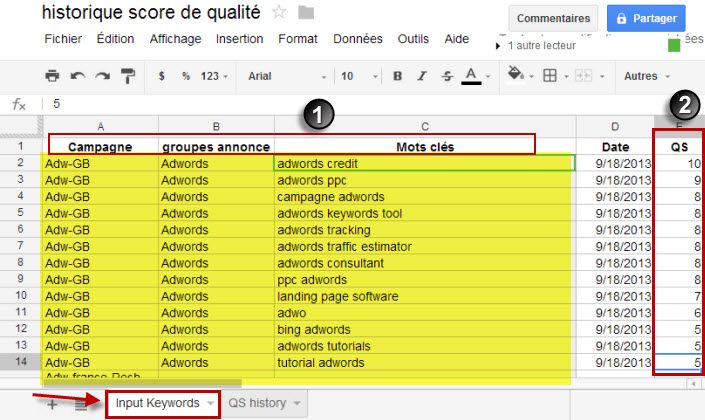Toggle Bold formatting

(x=397, y=76)
